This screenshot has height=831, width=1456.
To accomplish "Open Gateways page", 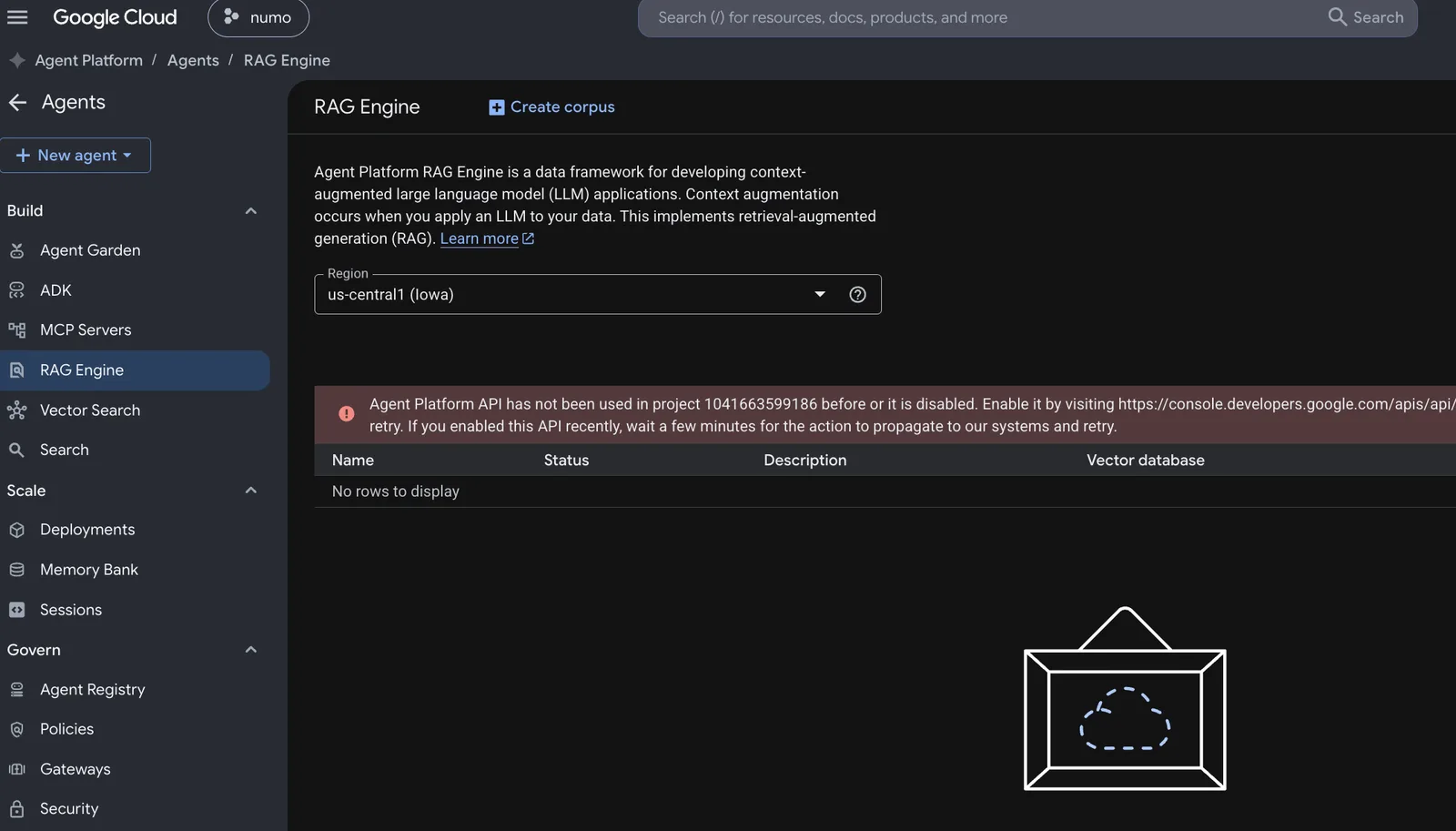I will pyautogui.click(x=76, y=769).
